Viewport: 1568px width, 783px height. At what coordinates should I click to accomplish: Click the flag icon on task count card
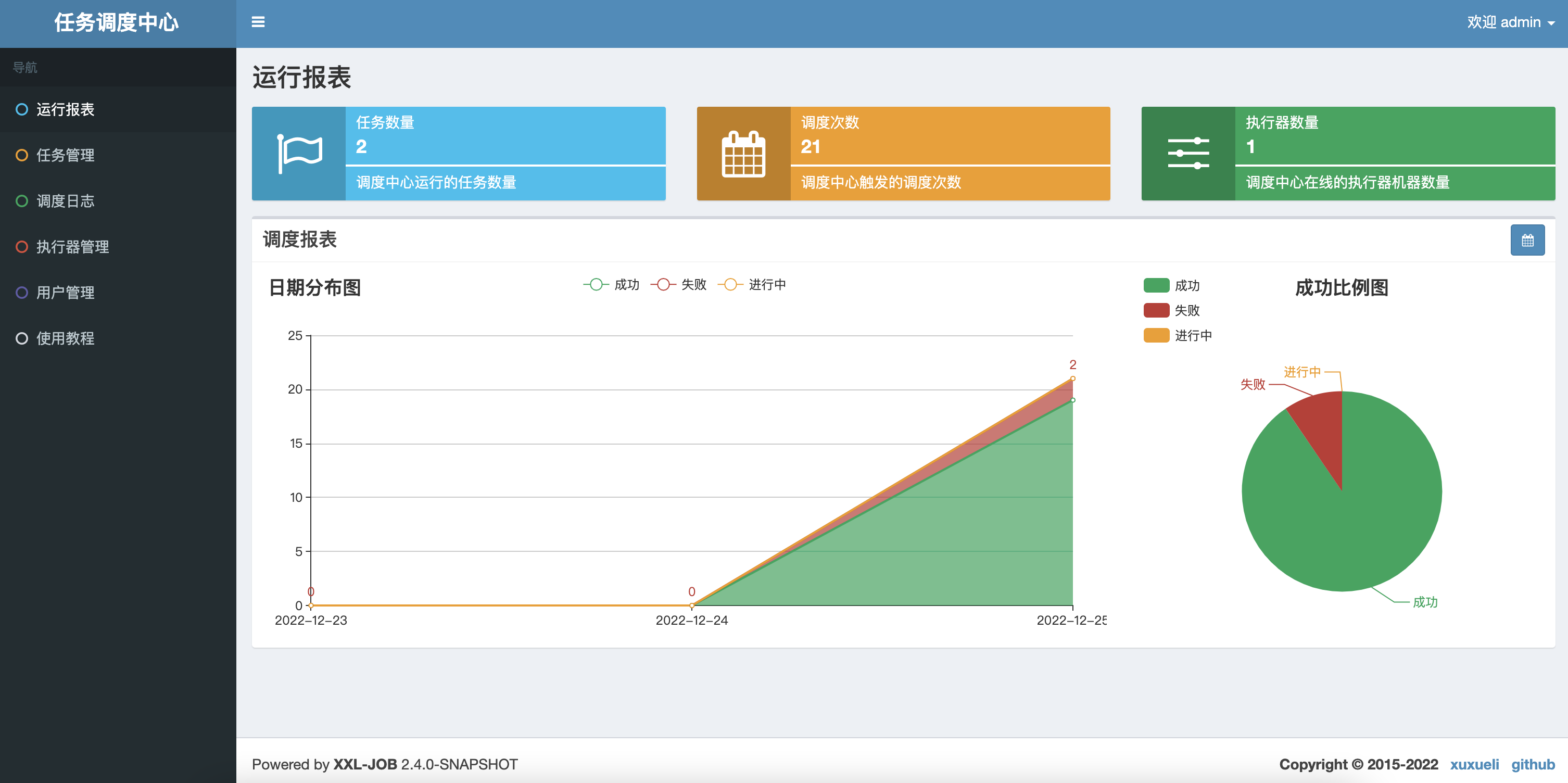(299, 154)
